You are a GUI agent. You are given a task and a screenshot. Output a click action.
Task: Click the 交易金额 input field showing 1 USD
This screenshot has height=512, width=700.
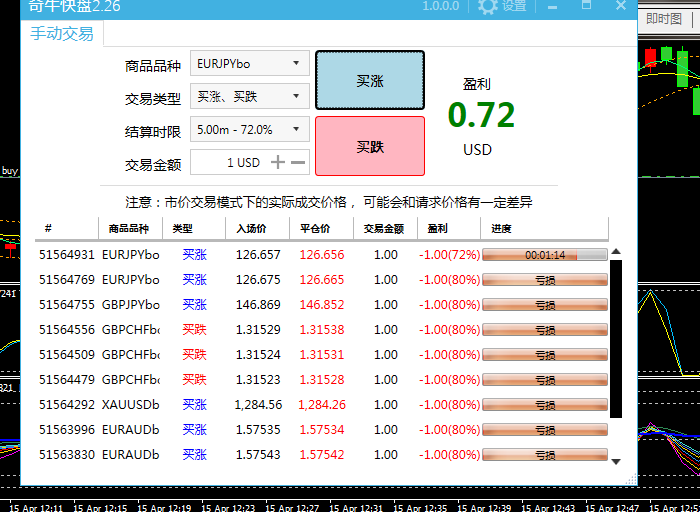tap(228, 162)
